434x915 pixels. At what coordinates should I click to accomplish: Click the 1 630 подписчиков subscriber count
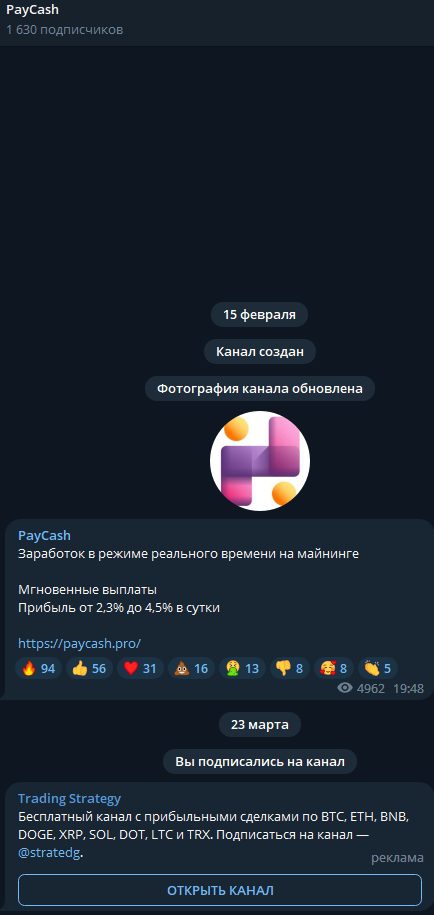click(65, 29)
